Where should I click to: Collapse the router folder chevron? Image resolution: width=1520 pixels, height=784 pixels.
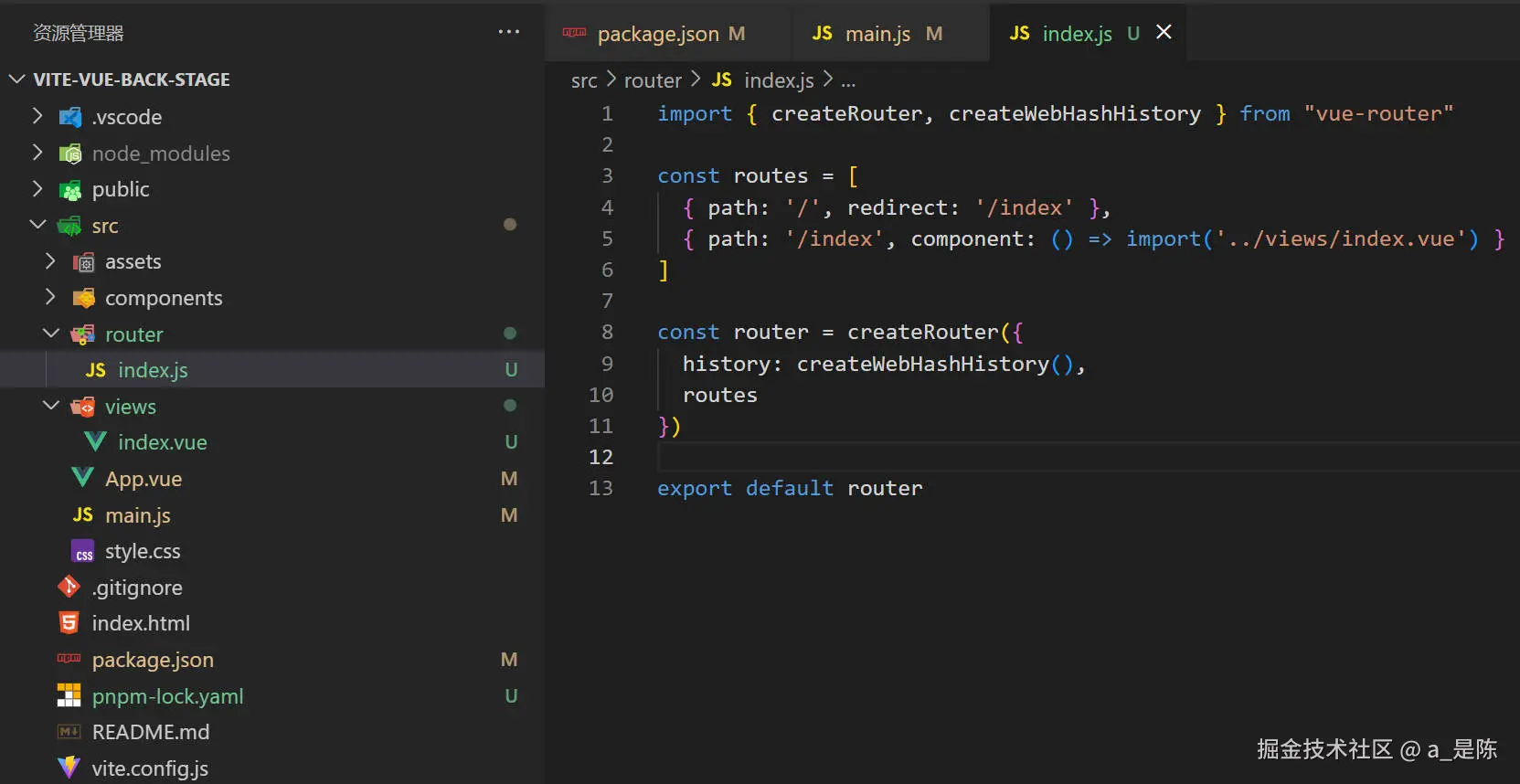point(51,334)
